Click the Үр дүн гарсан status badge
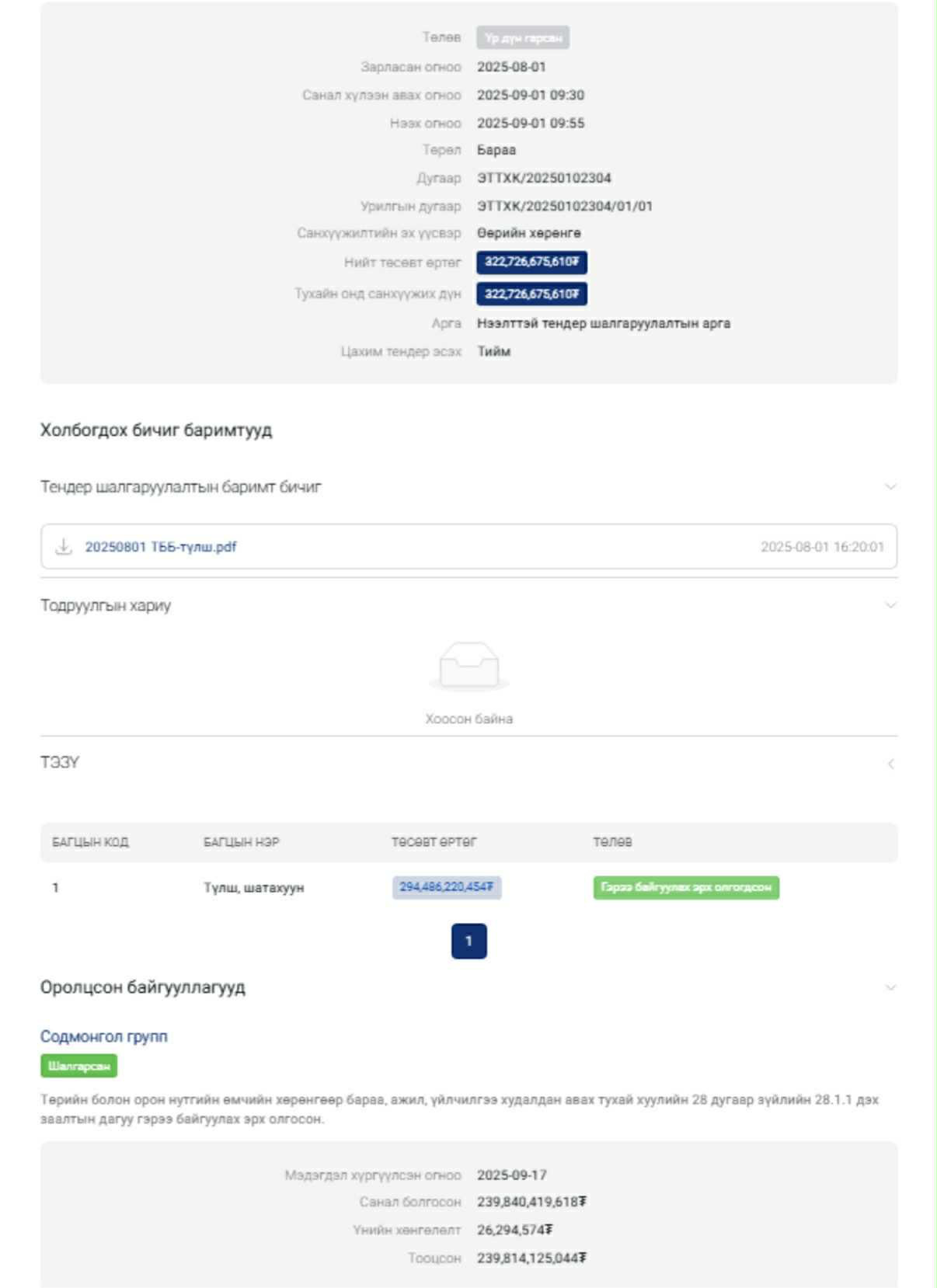Image resolution: width=937 pixels, height=1288 pixels. click(x=523, y=38)
